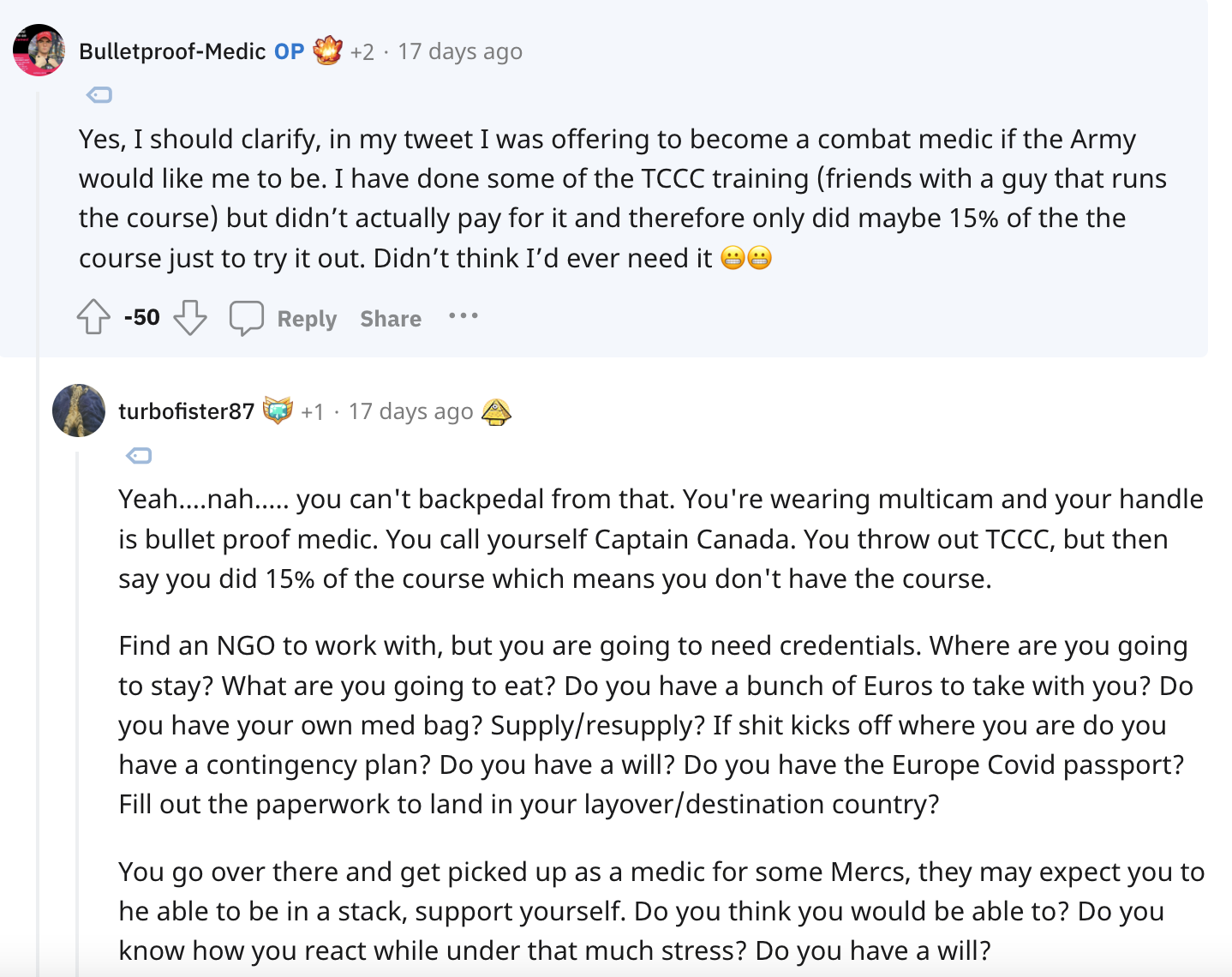
Task: Downvote Bulletproof-Medic's comment
Action: 190,317
